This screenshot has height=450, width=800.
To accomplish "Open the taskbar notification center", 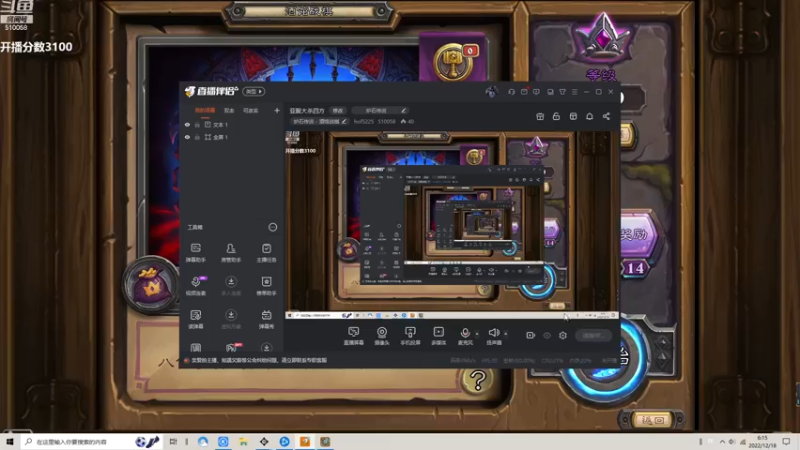I will click(x=786, y=442).
